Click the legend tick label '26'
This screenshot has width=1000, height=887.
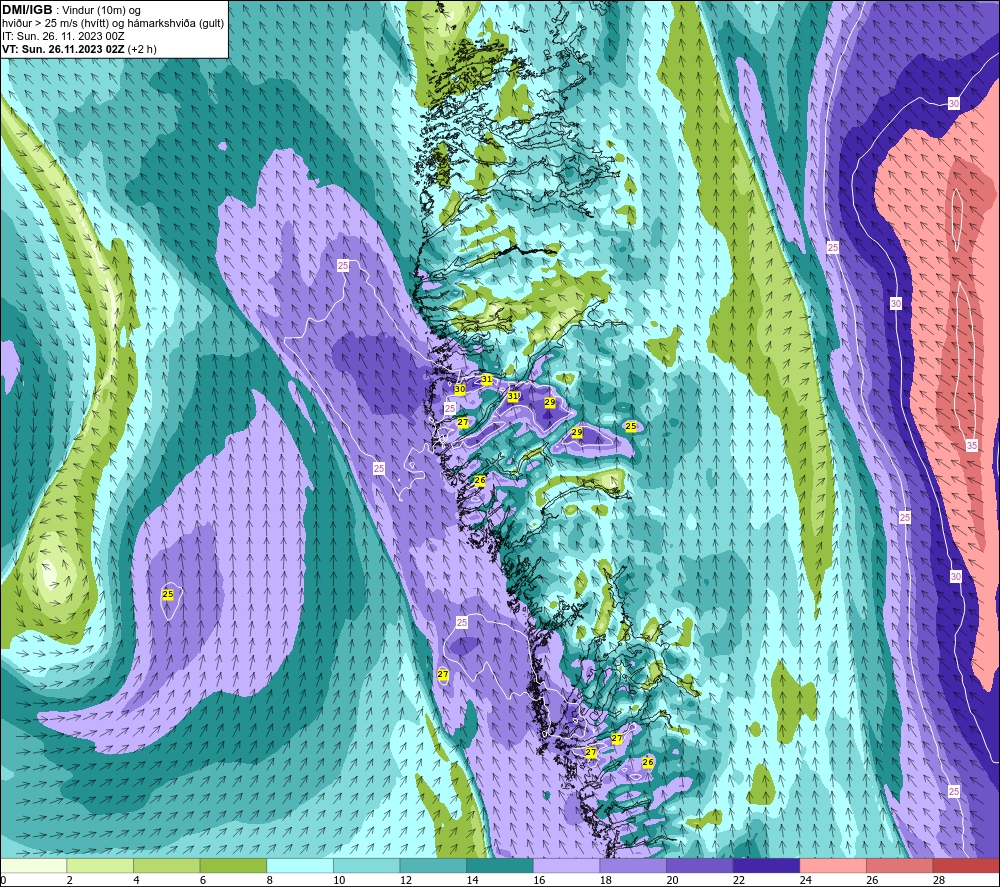click(x=872, y=880)
